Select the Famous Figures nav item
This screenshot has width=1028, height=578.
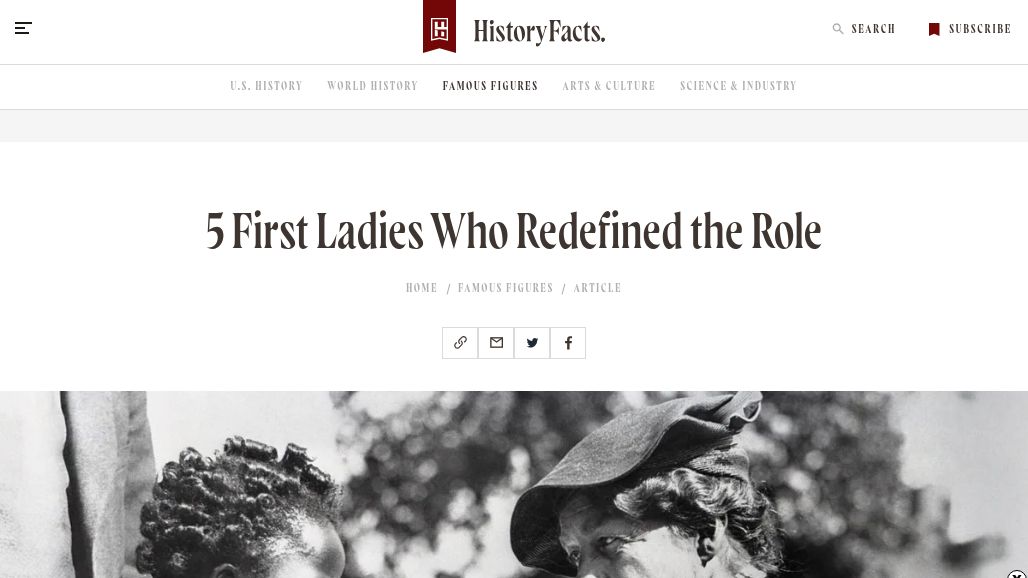click(490, 86)
